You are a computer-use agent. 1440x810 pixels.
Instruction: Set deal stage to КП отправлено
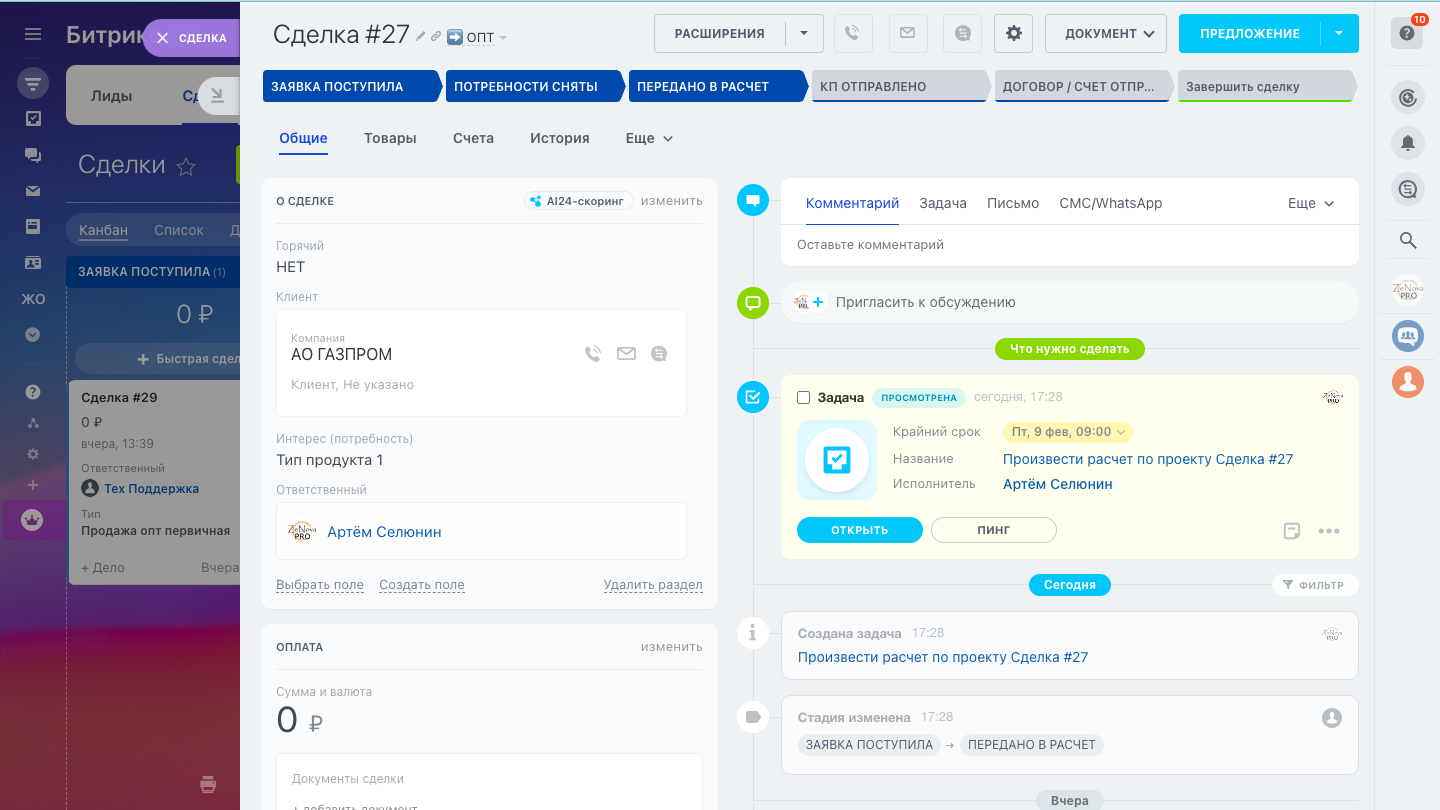pos(899,87)
